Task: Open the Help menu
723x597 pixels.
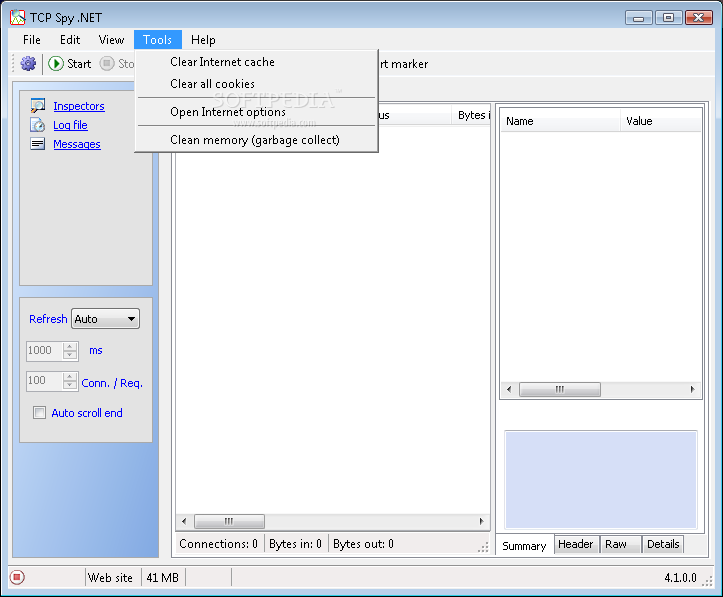Action: [x=203, y=40]
